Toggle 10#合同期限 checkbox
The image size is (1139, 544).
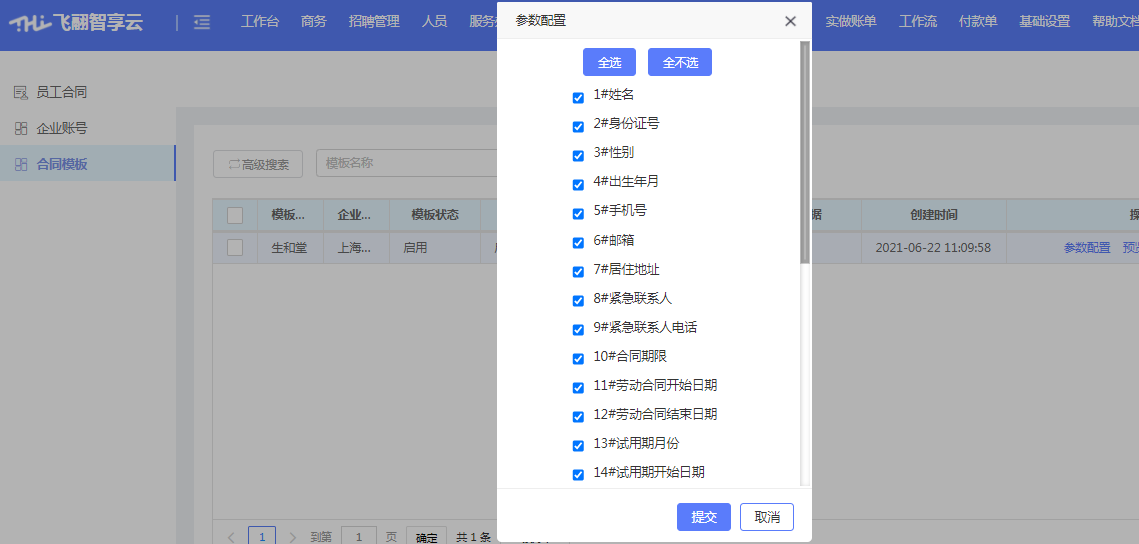click(x=578, y=359)
